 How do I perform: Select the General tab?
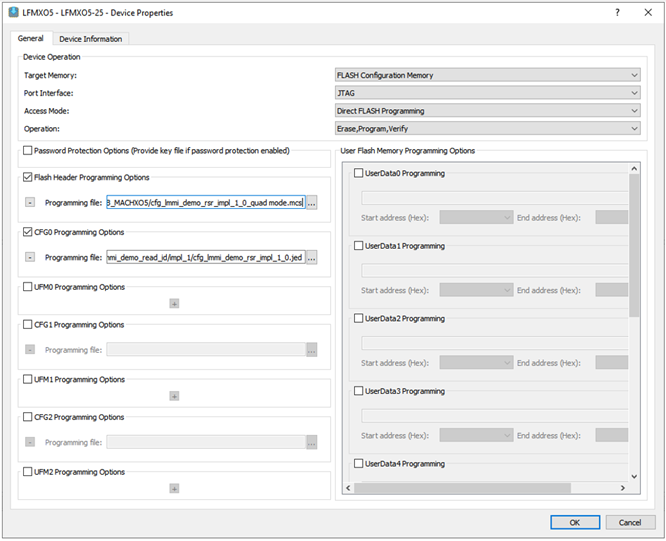click(30, 39)
